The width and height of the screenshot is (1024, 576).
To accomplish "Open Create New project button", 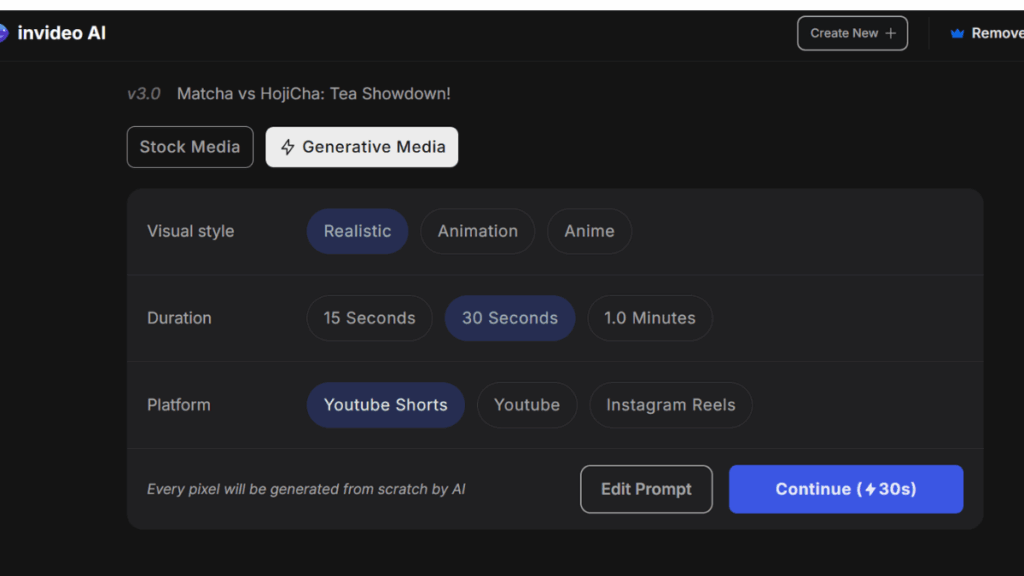I will (x=852, y=33).
